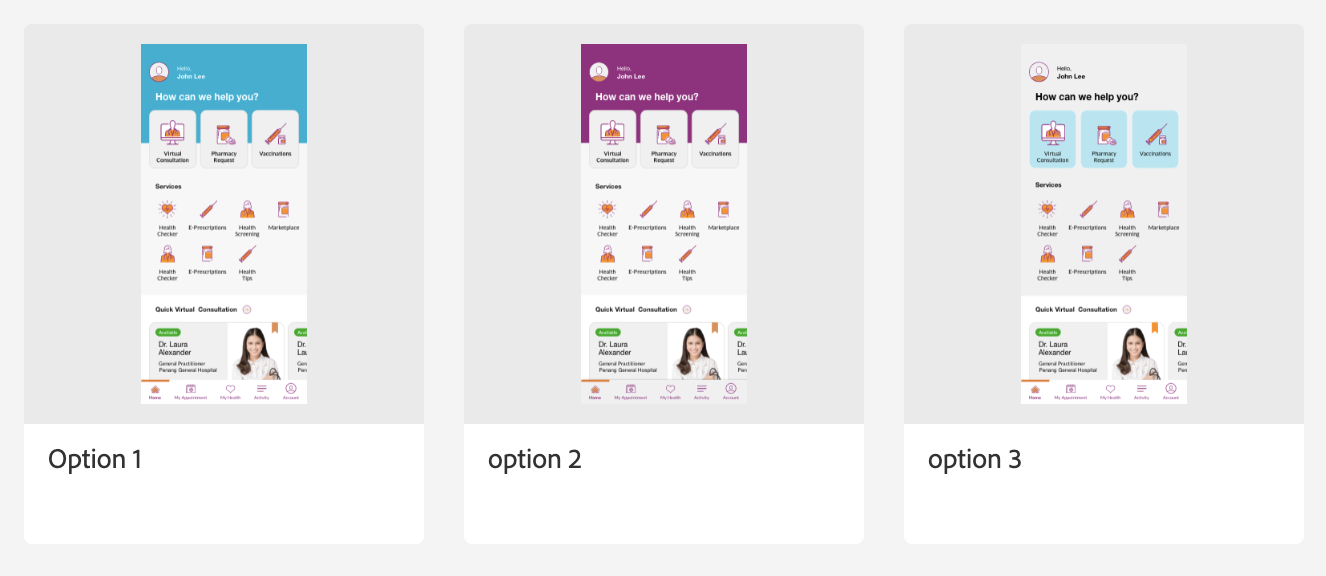The height and width of the screenshot is (576, 1326).
Task: Click the Option 1 title label
Action: coord(95,459)
